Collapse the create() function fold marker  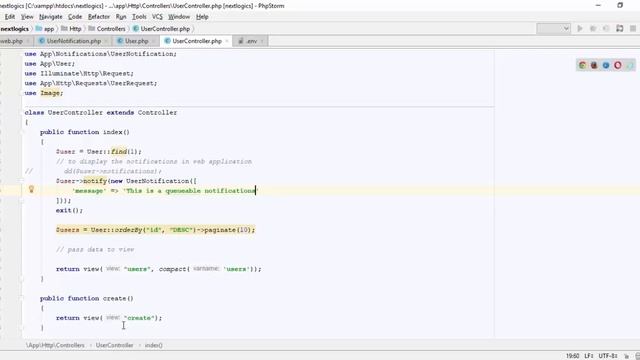[x=23, y=298]
